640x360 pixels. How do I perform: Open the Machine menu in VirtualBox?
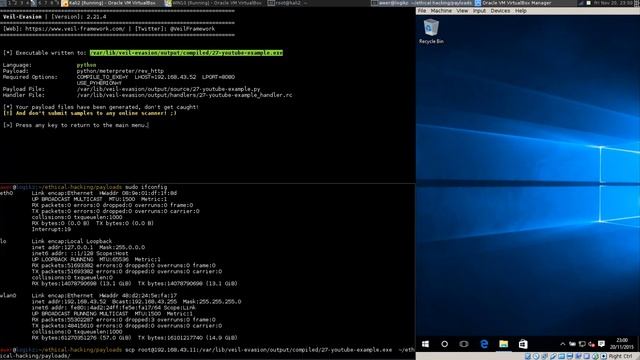point(441,11)
